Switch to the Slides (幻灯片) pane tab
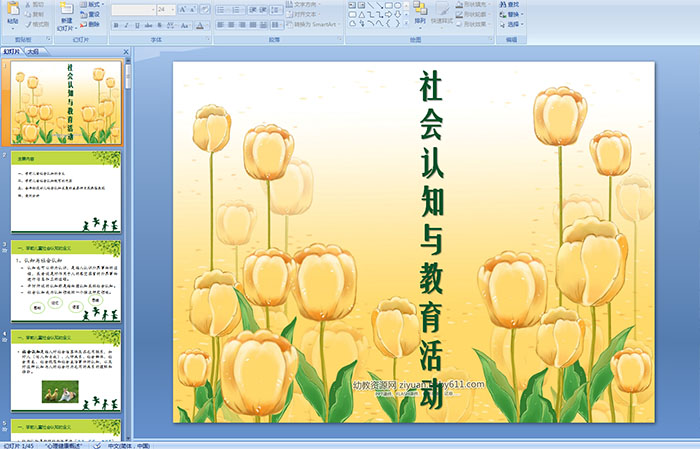This screenshot has width=700, height=449. pos(12,52)
